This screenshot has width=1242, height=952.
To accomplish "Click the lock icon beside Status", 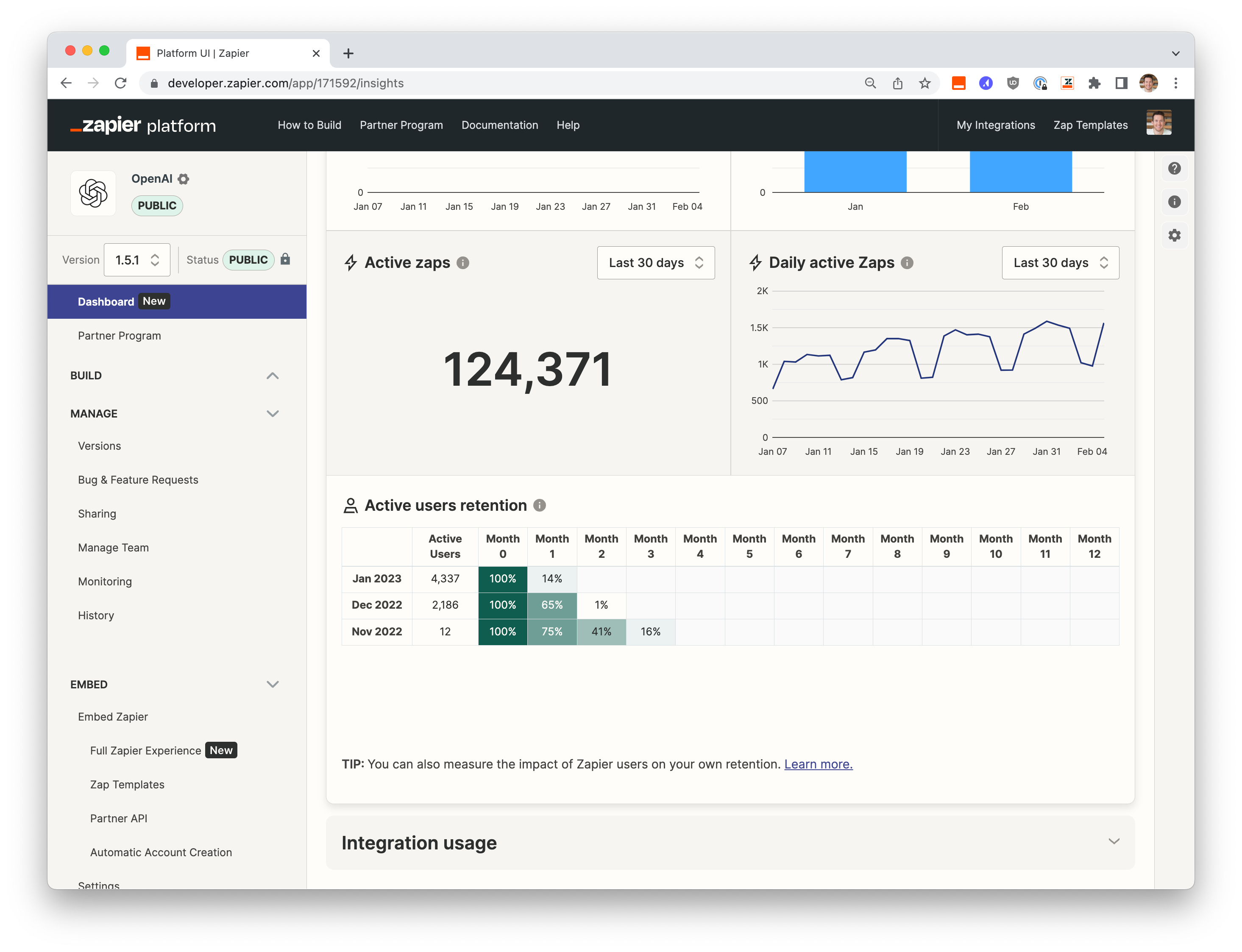I will coord(286,259).
